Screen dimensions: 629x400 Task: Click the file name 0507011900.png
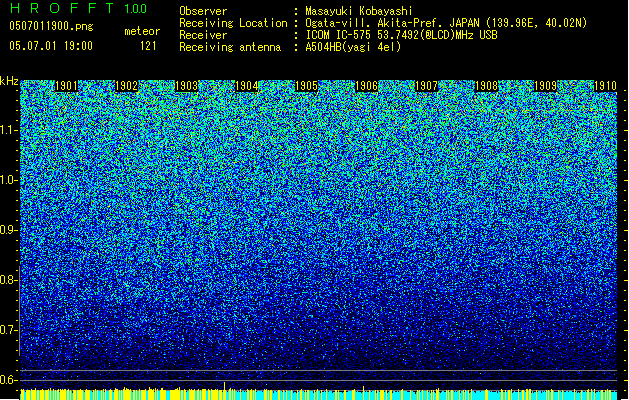51,26
